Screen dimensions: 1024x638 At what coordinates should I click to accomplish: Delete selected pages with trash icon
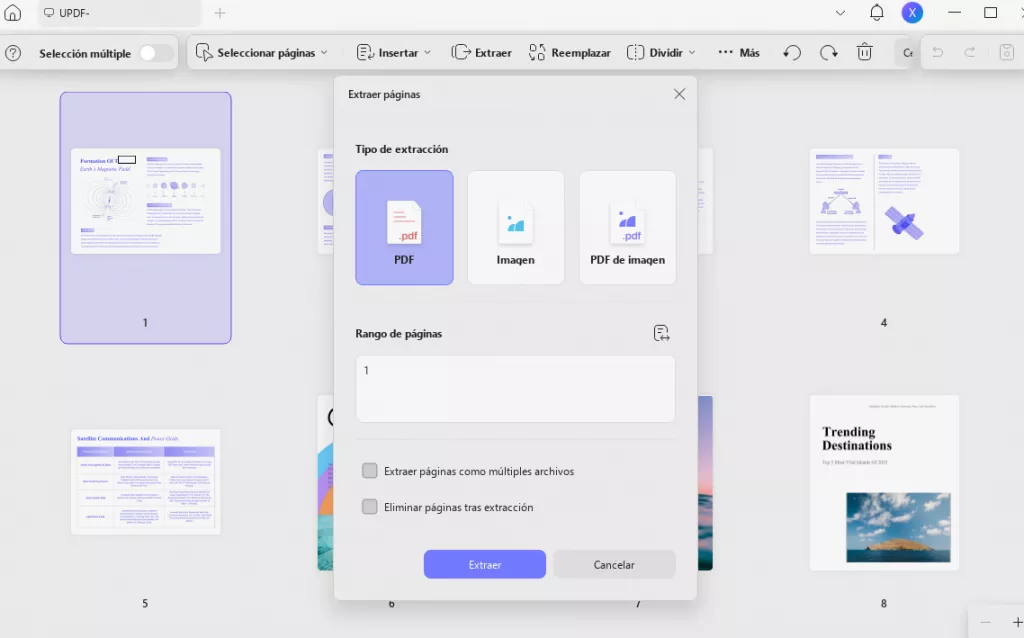[x=865, y=52]
